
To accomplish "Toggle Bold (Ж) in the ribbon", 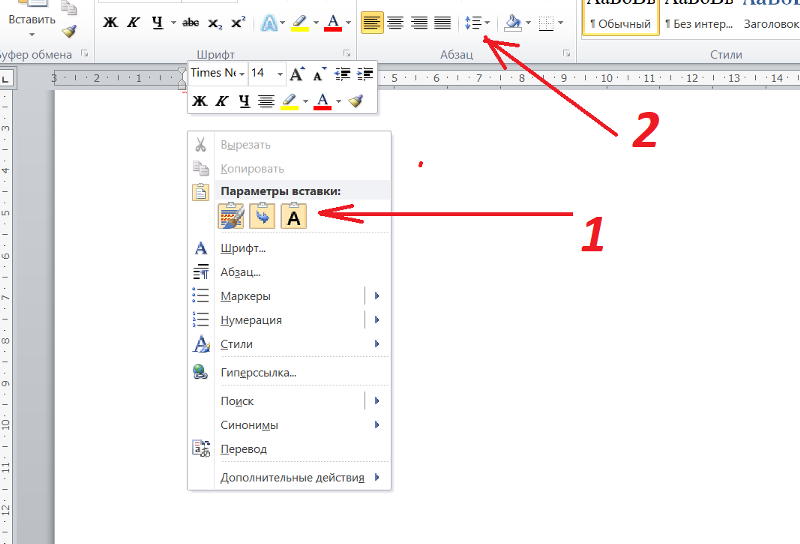I will pos(110,23).
